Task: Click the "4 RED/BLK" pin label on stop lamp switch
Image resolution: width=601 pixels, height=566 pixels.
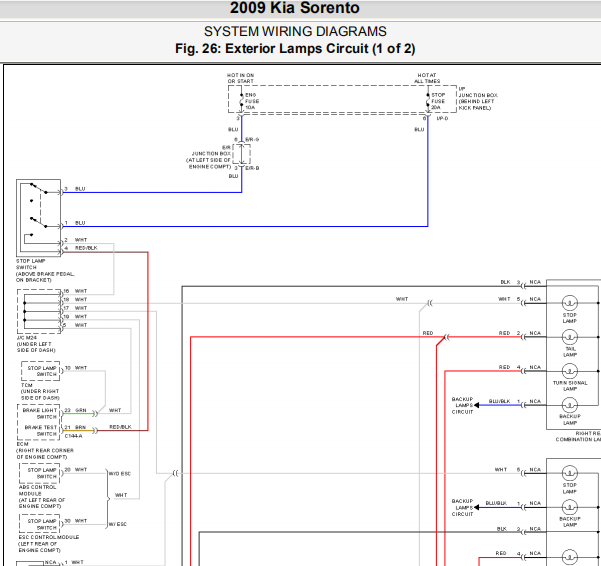Action: pyautogui.click(x=81, y=248)
